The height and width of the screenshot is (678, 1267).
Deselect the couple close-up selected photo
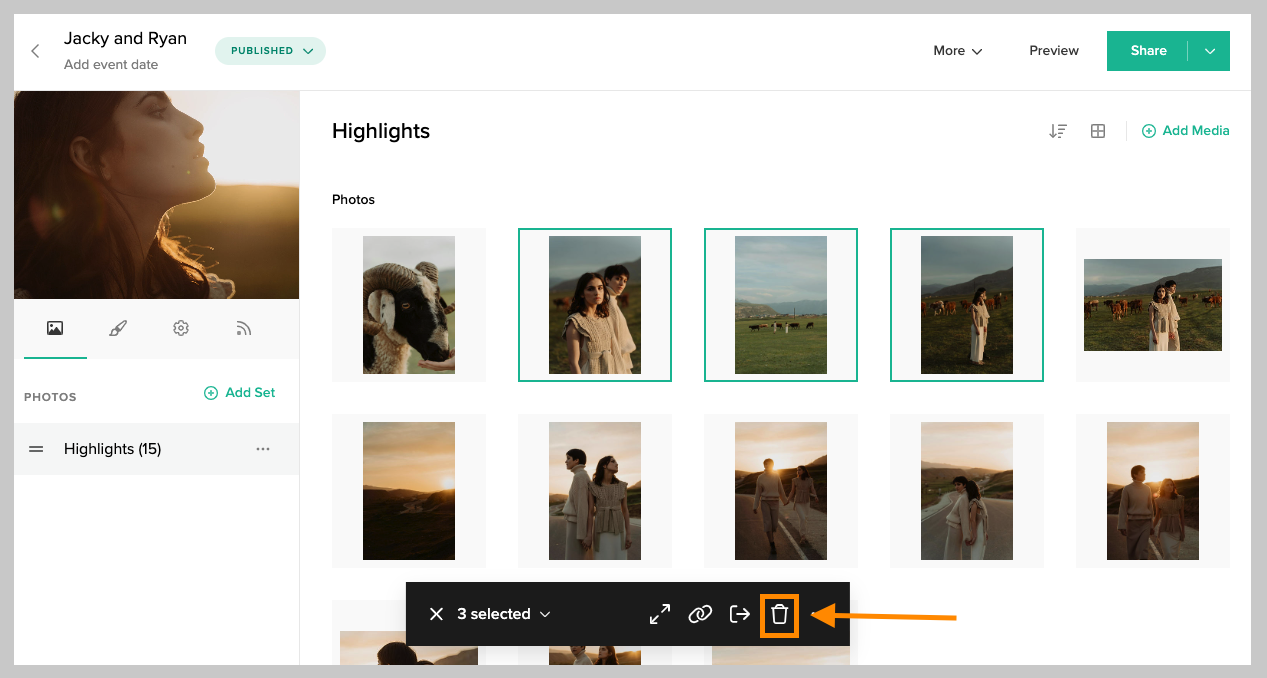click(595, 305)
